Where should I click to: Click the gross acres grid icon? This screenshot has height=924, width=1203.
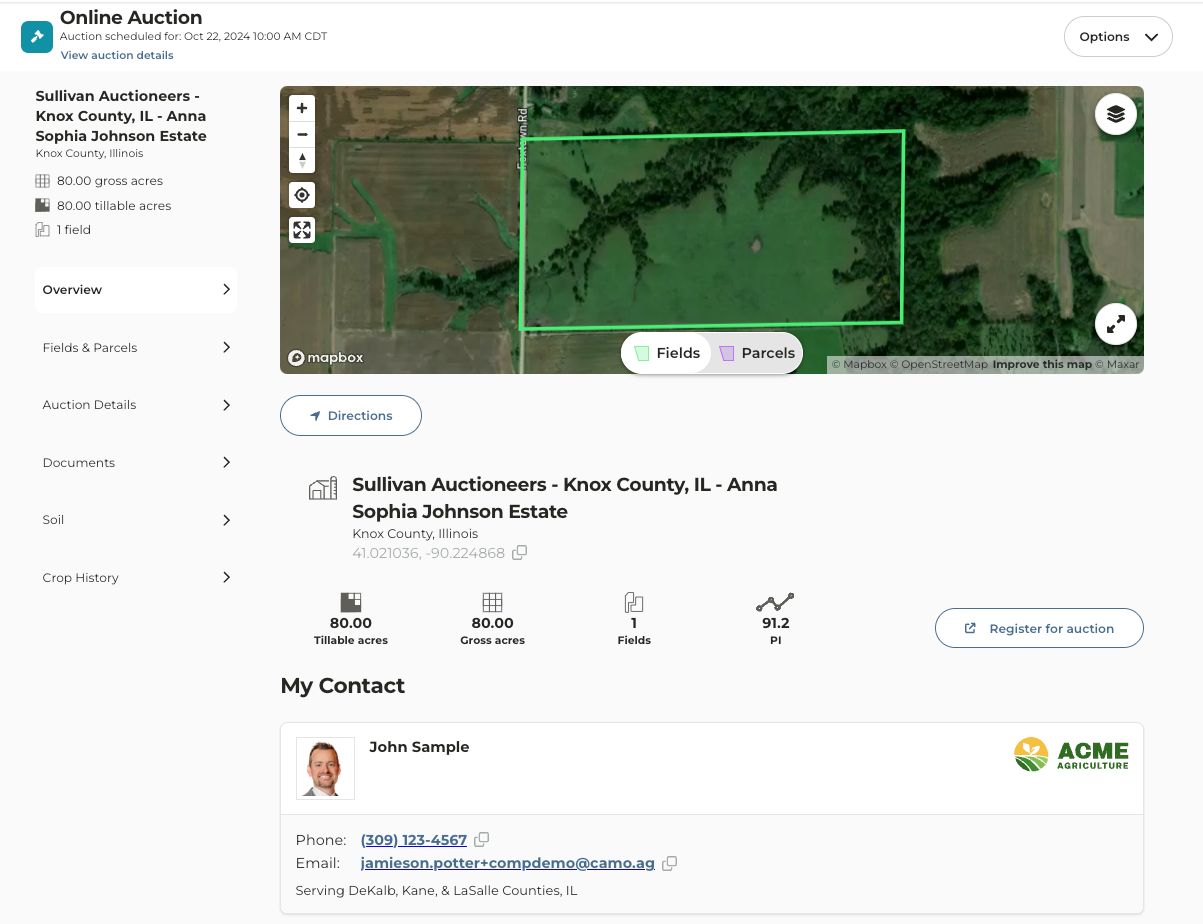point(492,602)
